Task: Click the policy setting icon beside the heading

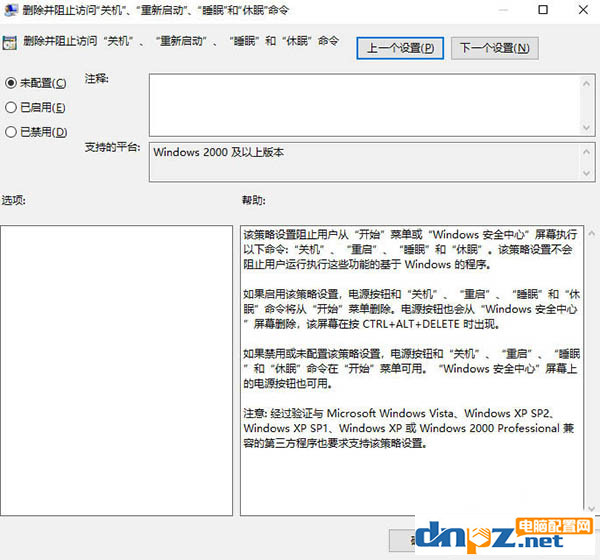Action: [x=10, y=43]
